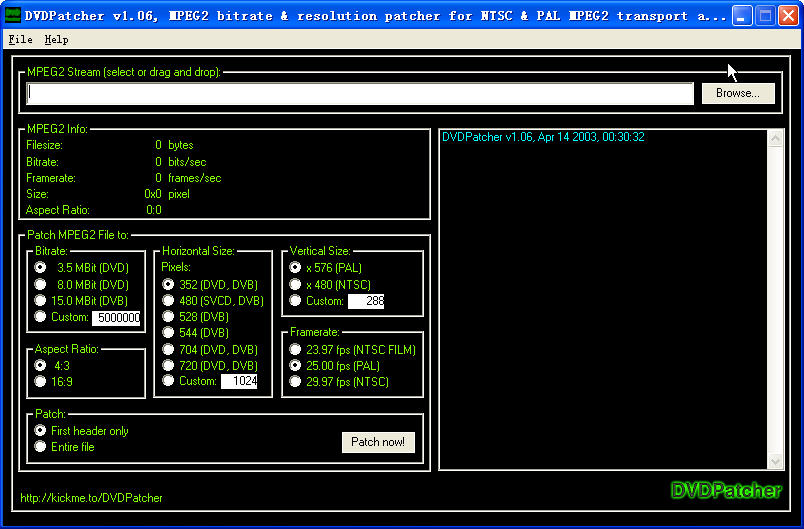Select Custom horizontal size radio button
The height and width of the screenshot is (529, 804).
168,380
